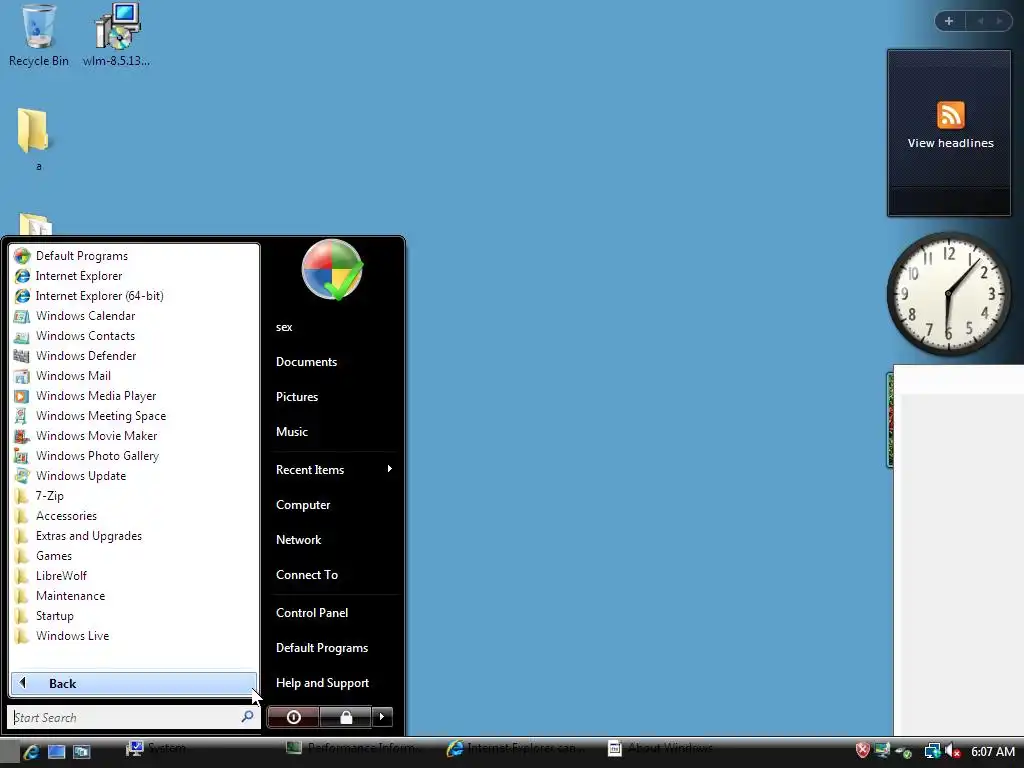
Task: Expand the 7-Zip folder
Action: (x=134, y=496)
